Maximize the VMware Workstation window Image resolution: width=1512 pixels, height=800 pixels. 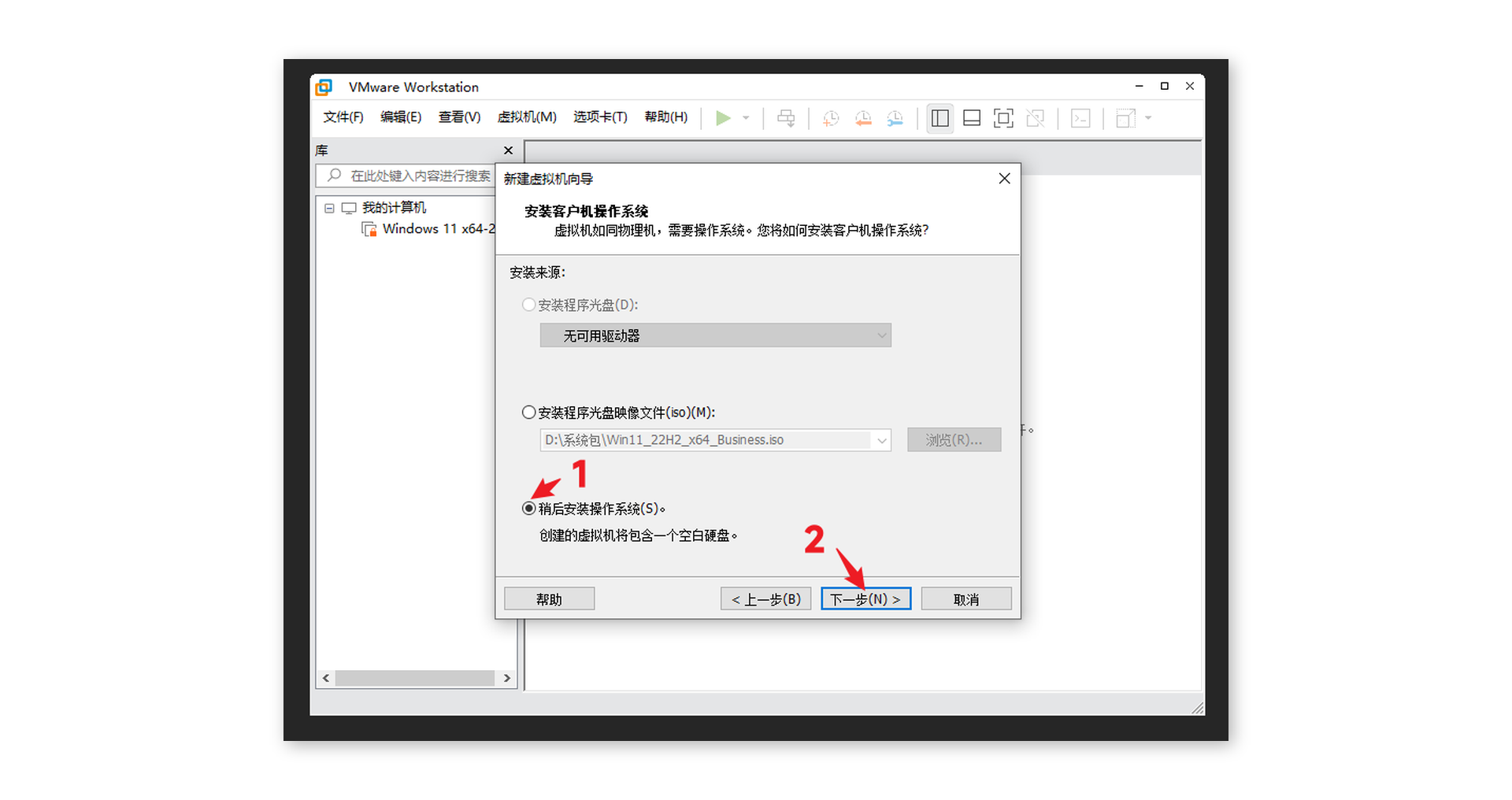click(1165, 86)
